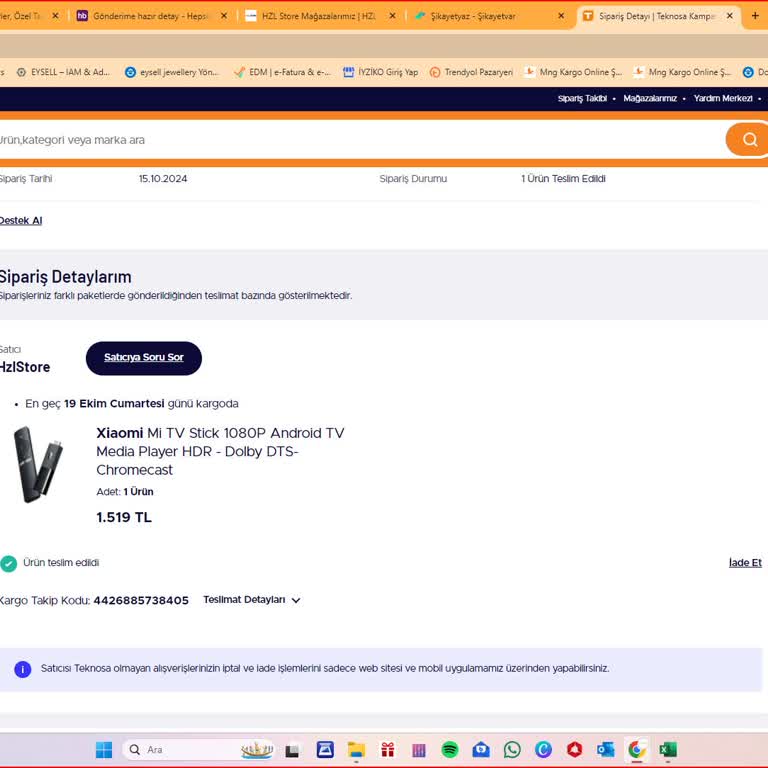Open the EYSELL IAM bookmark
The width and height of the screenshot is (768, 768).
click(64, 72)
